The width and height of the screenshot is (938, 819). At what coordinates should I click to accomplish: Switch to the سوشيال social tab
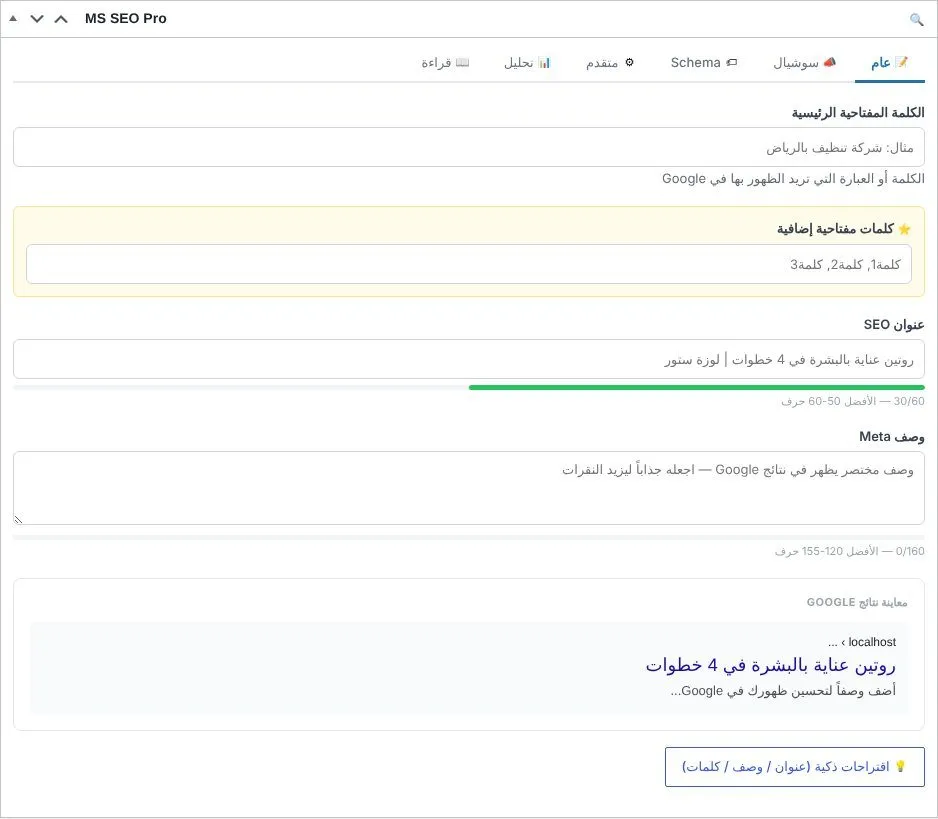[x=805, y=63]
